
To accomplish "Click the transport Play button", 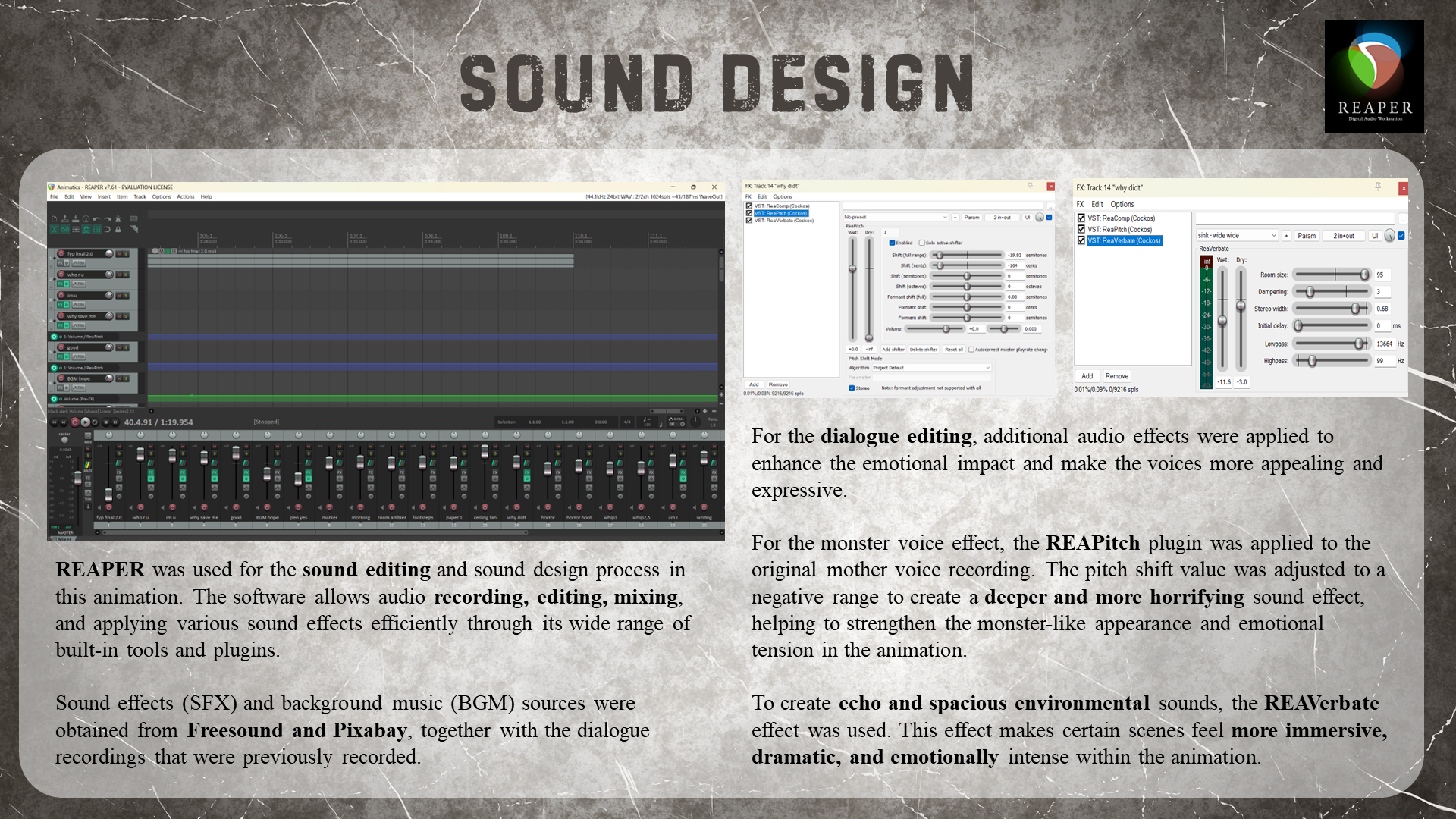I will [85, 422].
